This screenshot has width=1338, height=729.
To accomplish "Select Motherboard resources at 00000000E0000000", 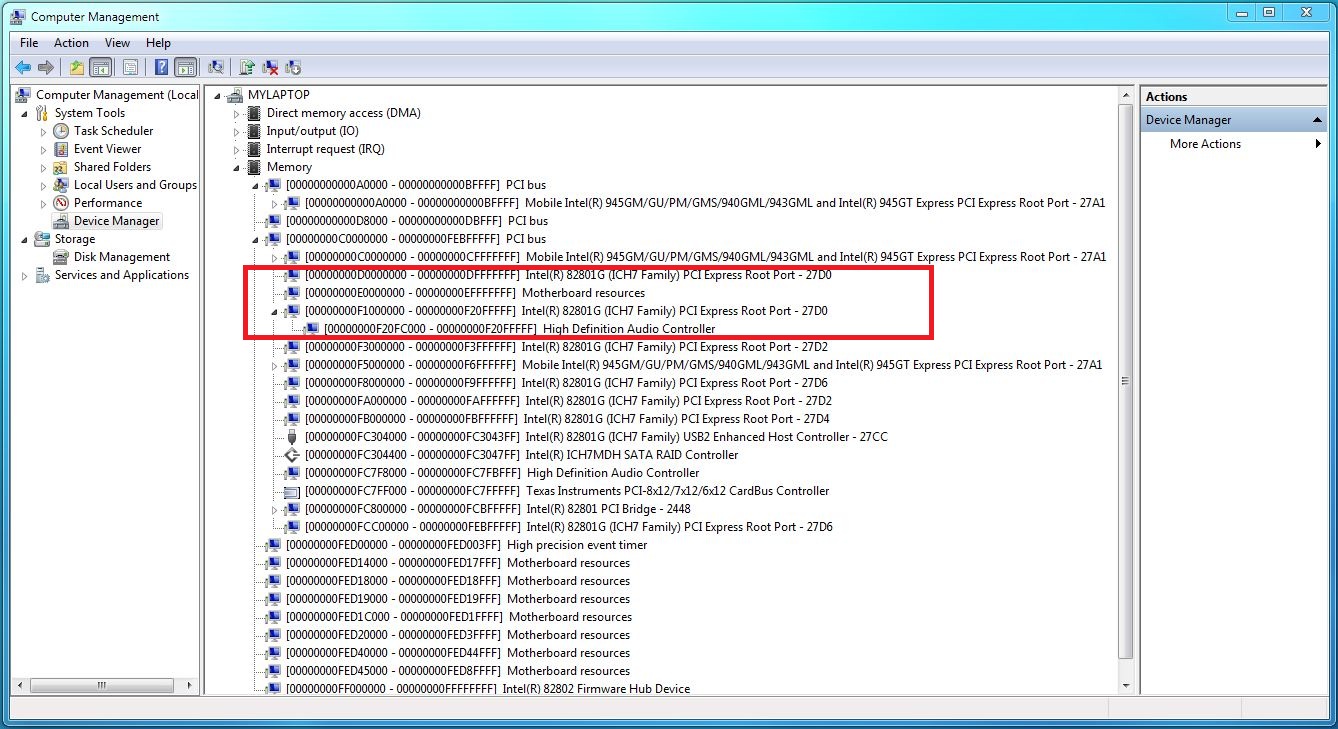I will [475, 293].
